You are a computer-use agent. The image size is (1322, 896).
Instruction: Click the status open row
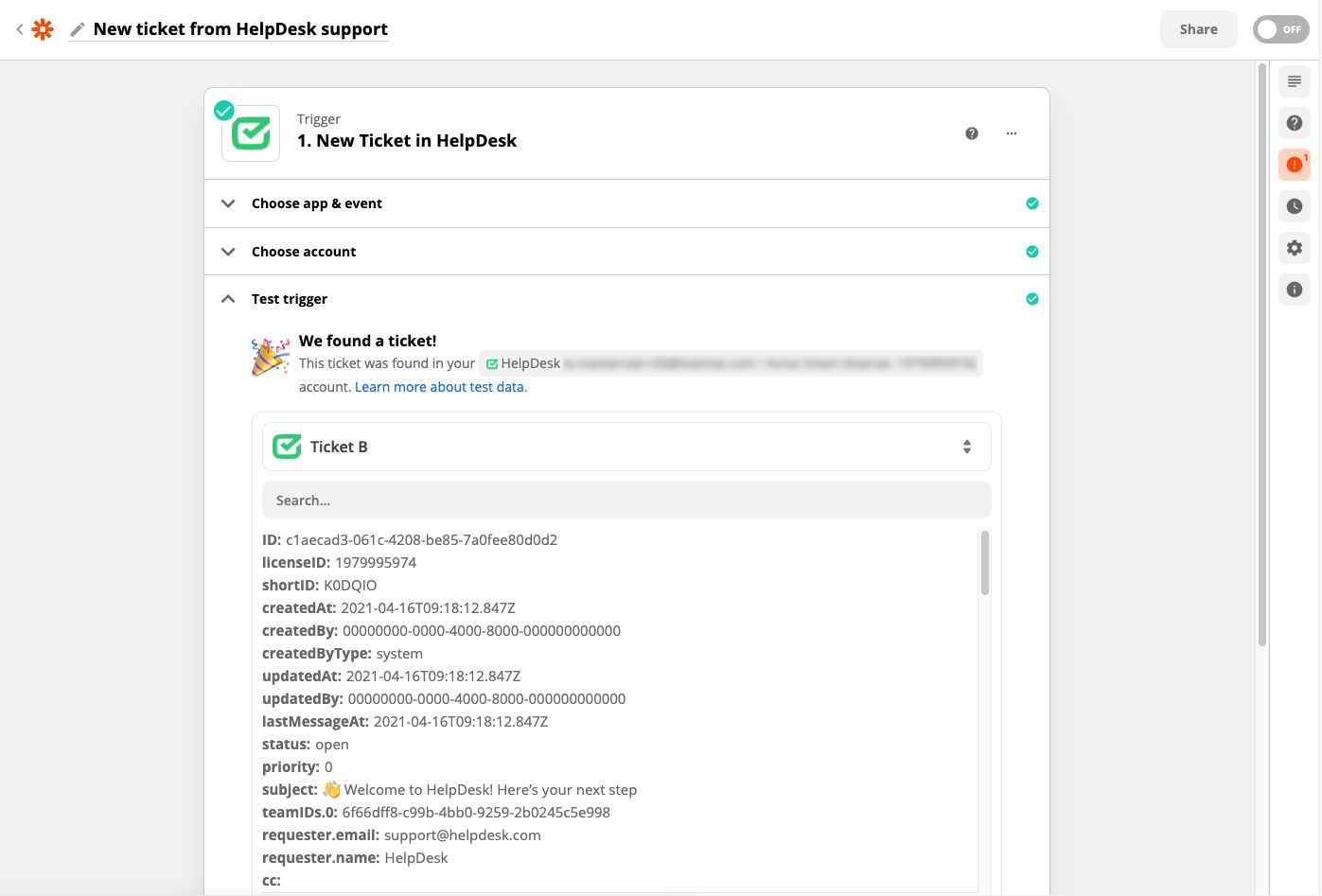[306, 745]
